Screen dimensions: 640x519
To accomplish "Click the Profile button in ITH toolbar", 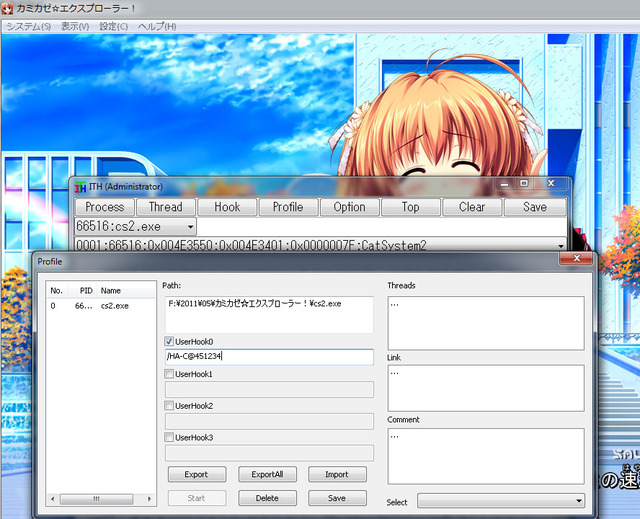I will pos(288,207).
